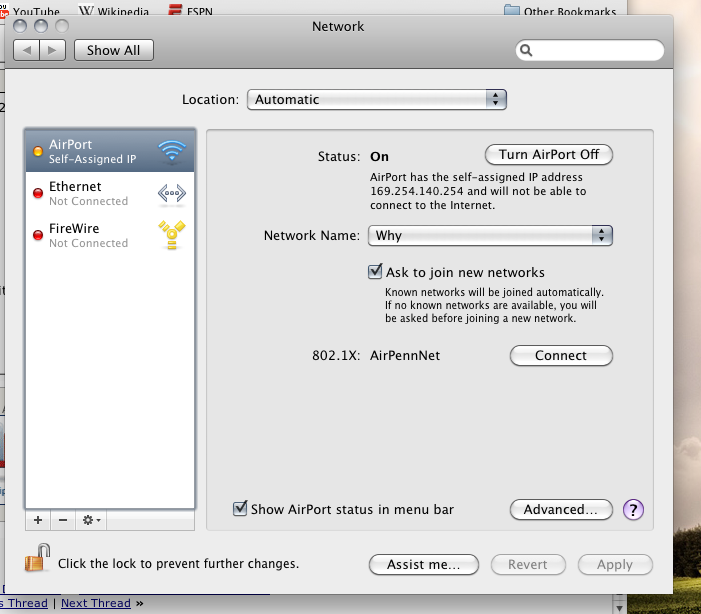Screen dimensions: 701x614
Task: Click the red Ethernet status dot
Action: pyautogui.click(x=38, y=193)
